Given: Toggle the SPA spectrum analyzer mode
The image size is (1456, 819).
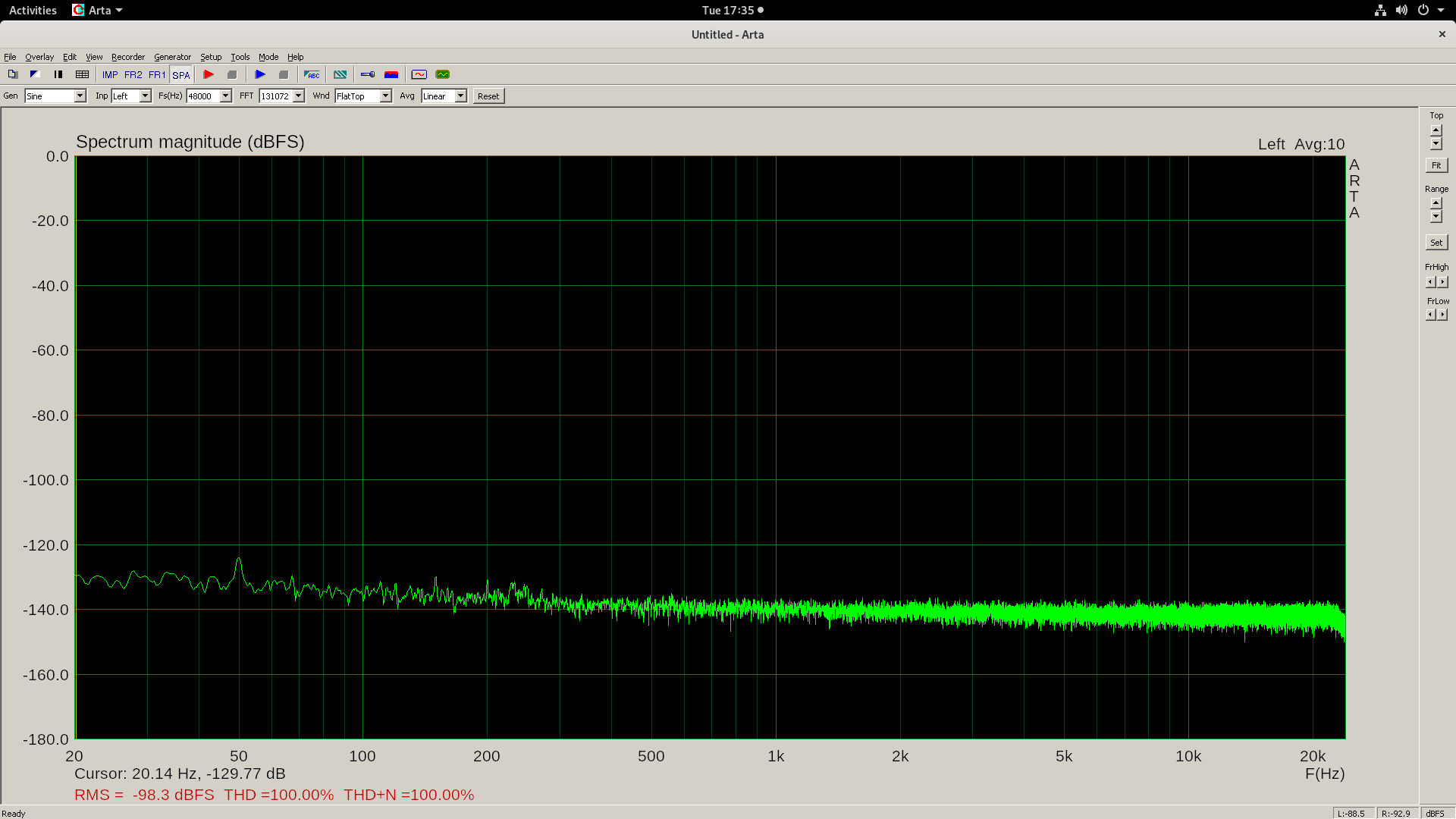Looking at the screenshot, I should pyautogui.click(x=181, y=74).
